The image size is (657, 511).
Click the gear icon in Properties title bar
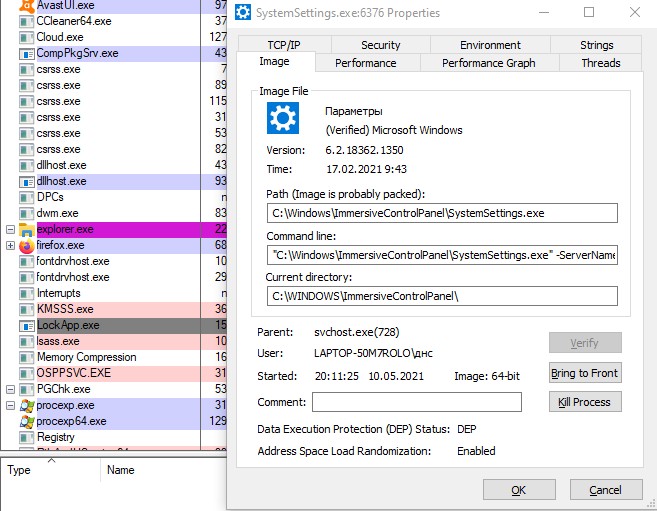243,12
